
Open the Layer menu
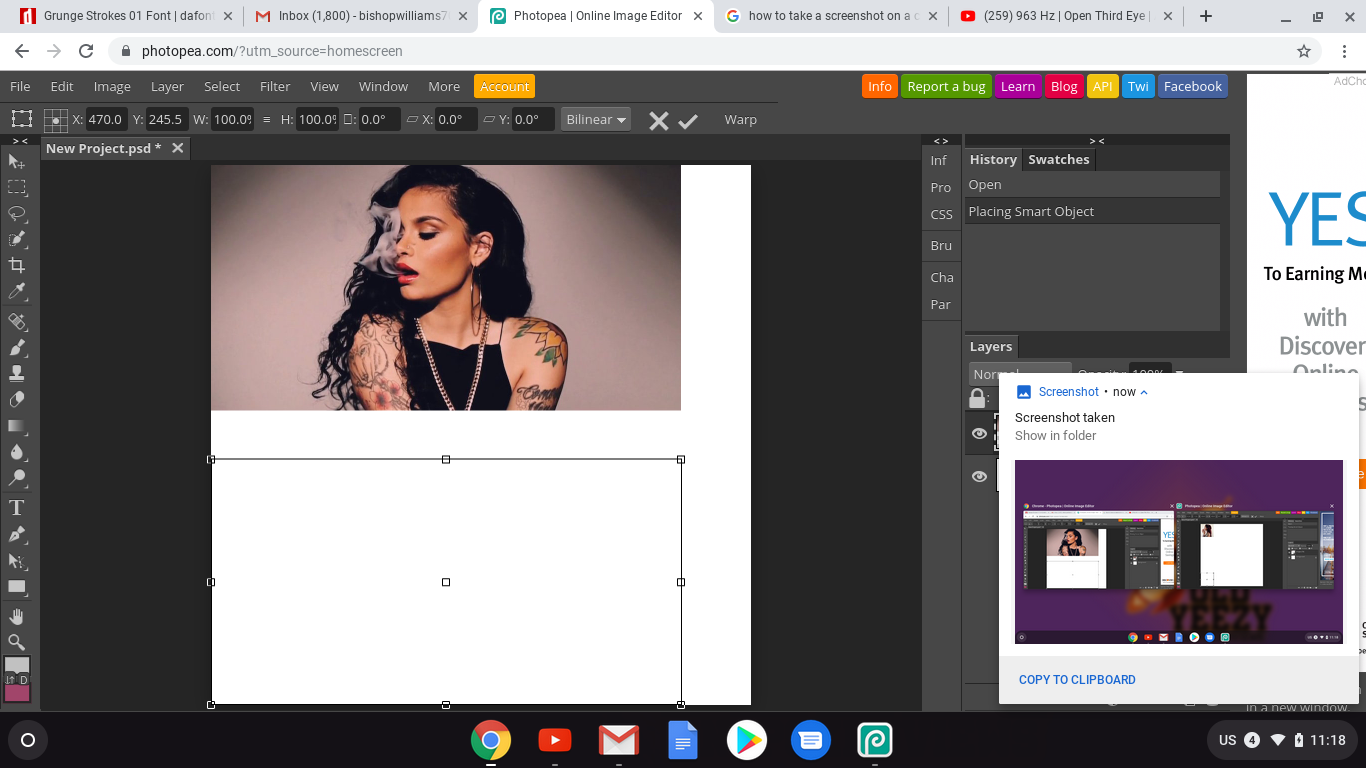point(167,87)
